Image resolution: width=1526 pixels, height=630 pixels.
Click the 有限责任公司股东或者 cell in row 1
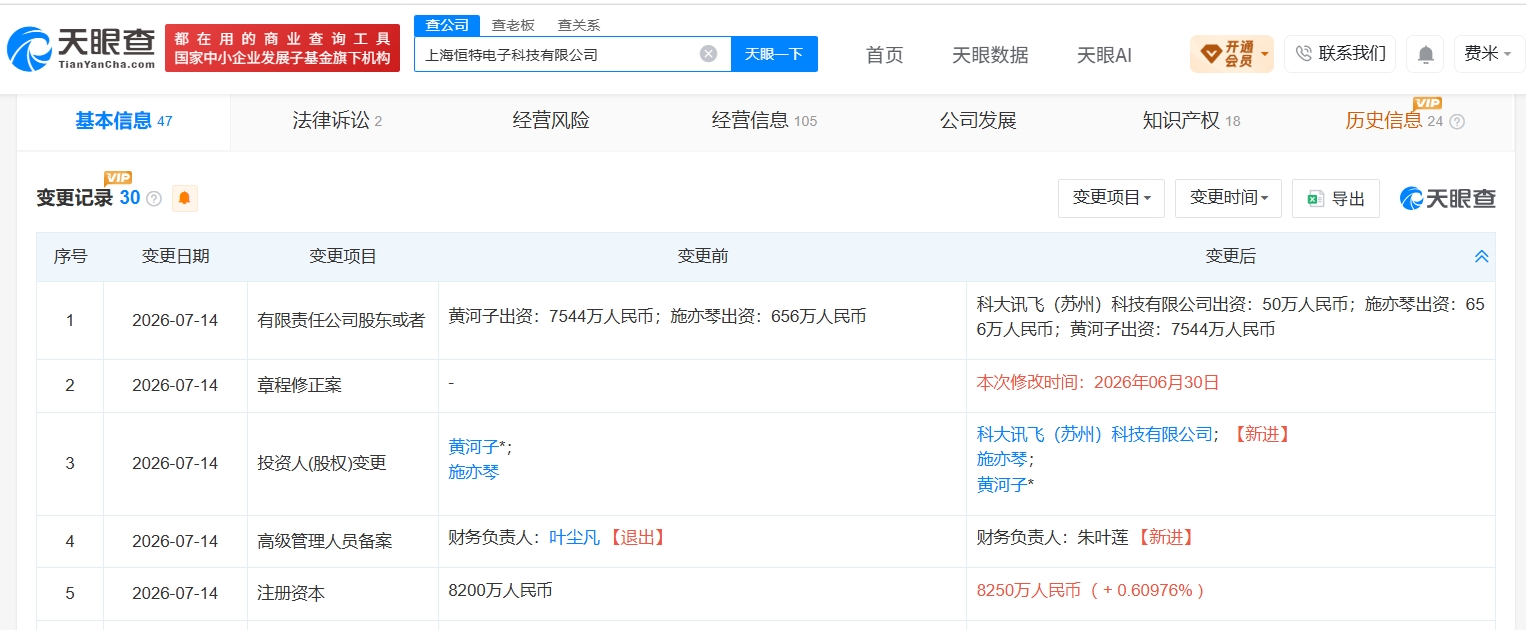pyautogui.click(x=342, y=321)
